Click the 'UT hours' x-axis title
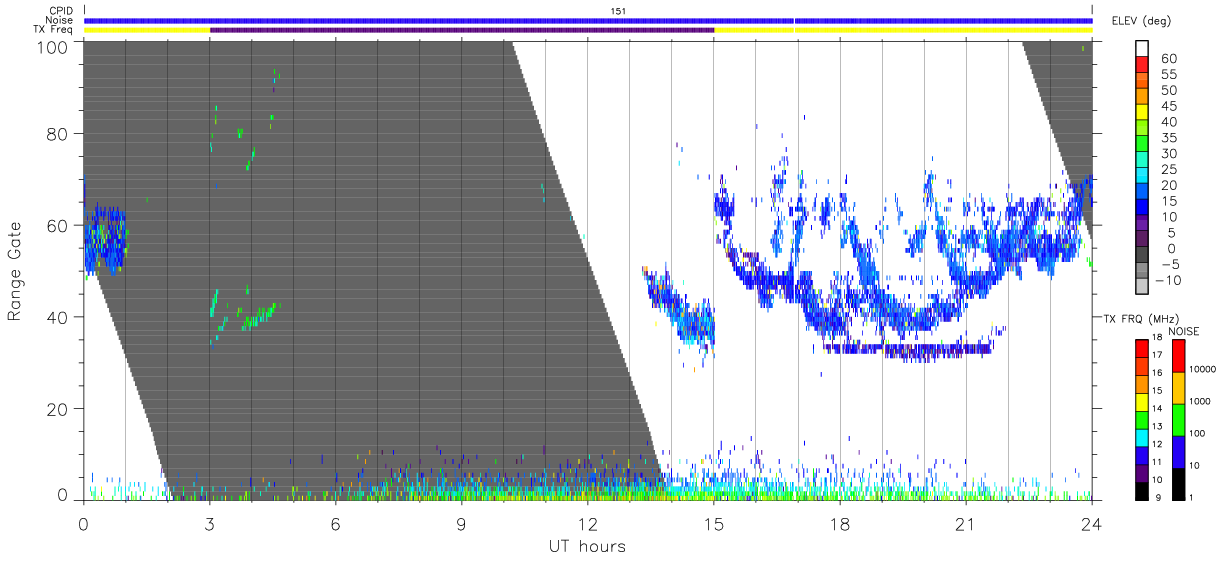 [x=587, y=547]
